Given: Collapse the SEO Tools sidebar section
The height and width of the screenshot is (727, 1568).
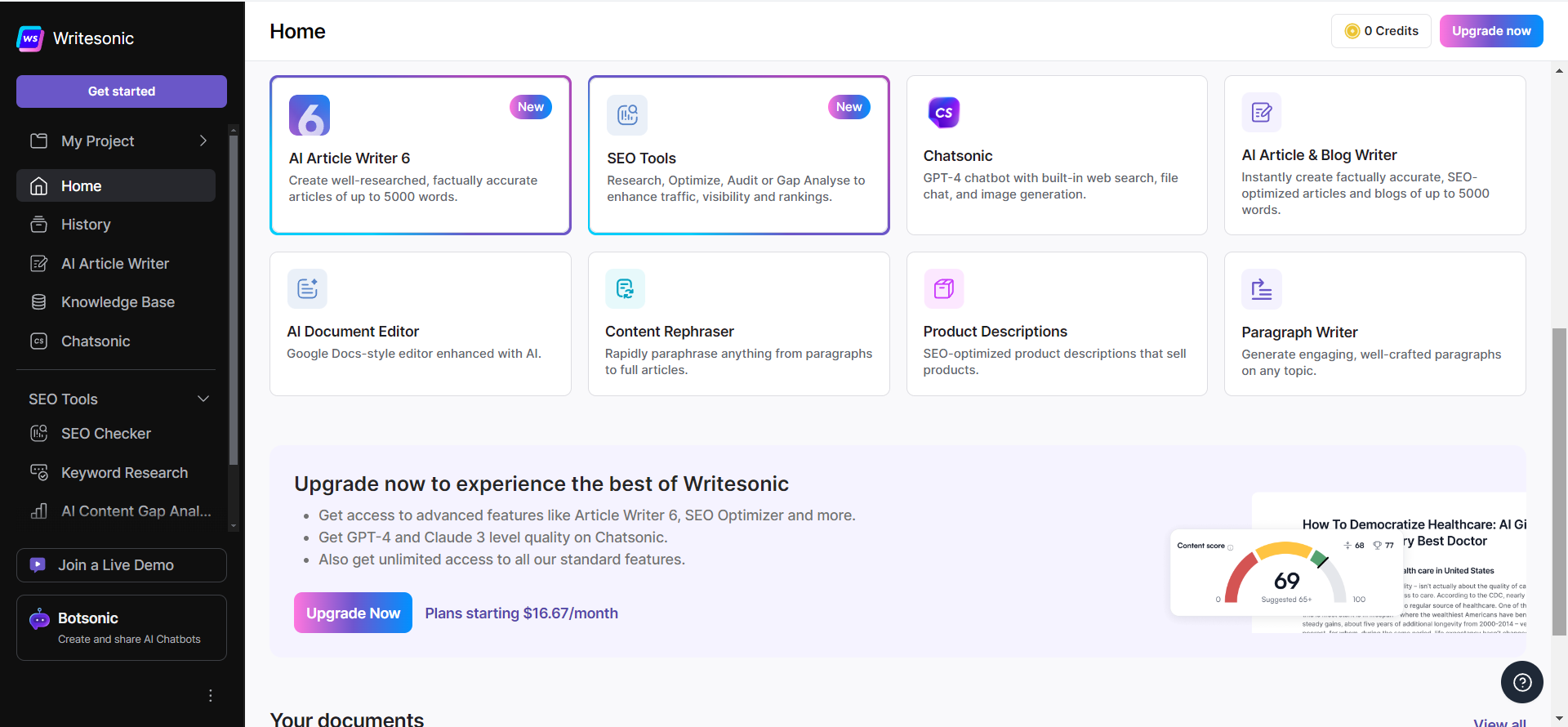Looking at the screenshot, I should (x=203, y=399).
